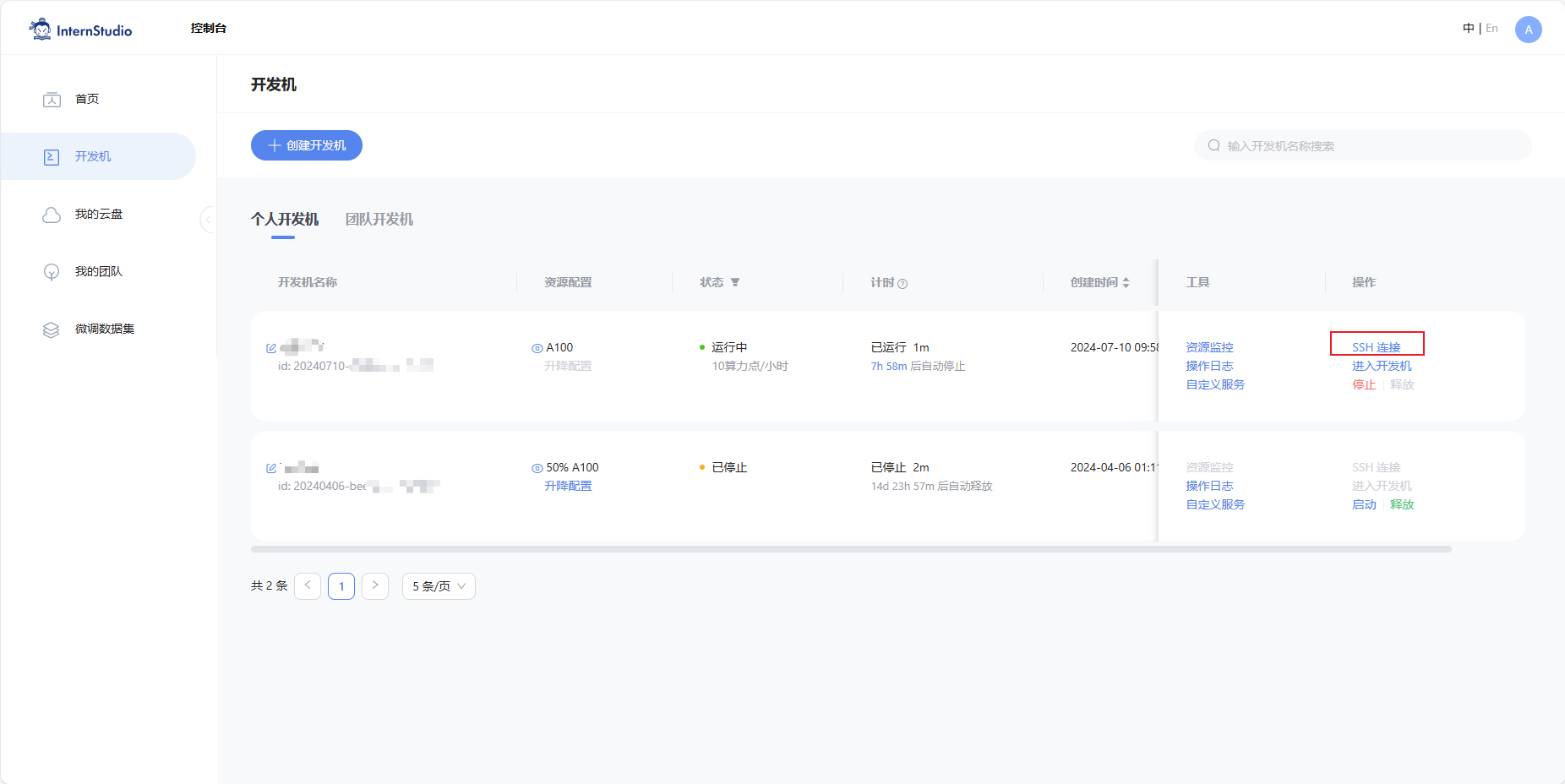
Task: Expand the 5 条/页 page size dropdown
Action: [439, 586]
